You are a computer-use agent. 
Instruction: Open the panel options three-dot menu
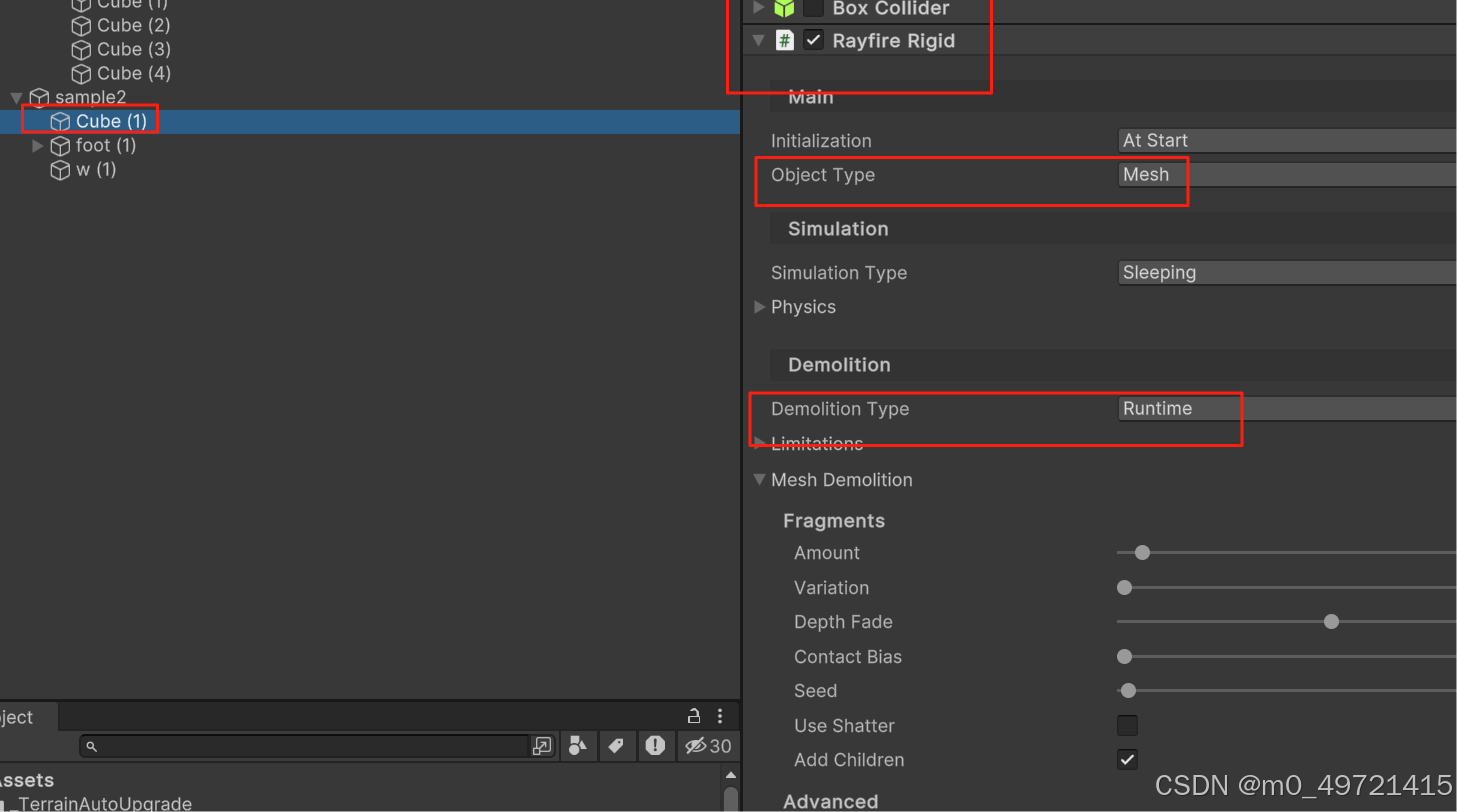click(x=720, y=716)
